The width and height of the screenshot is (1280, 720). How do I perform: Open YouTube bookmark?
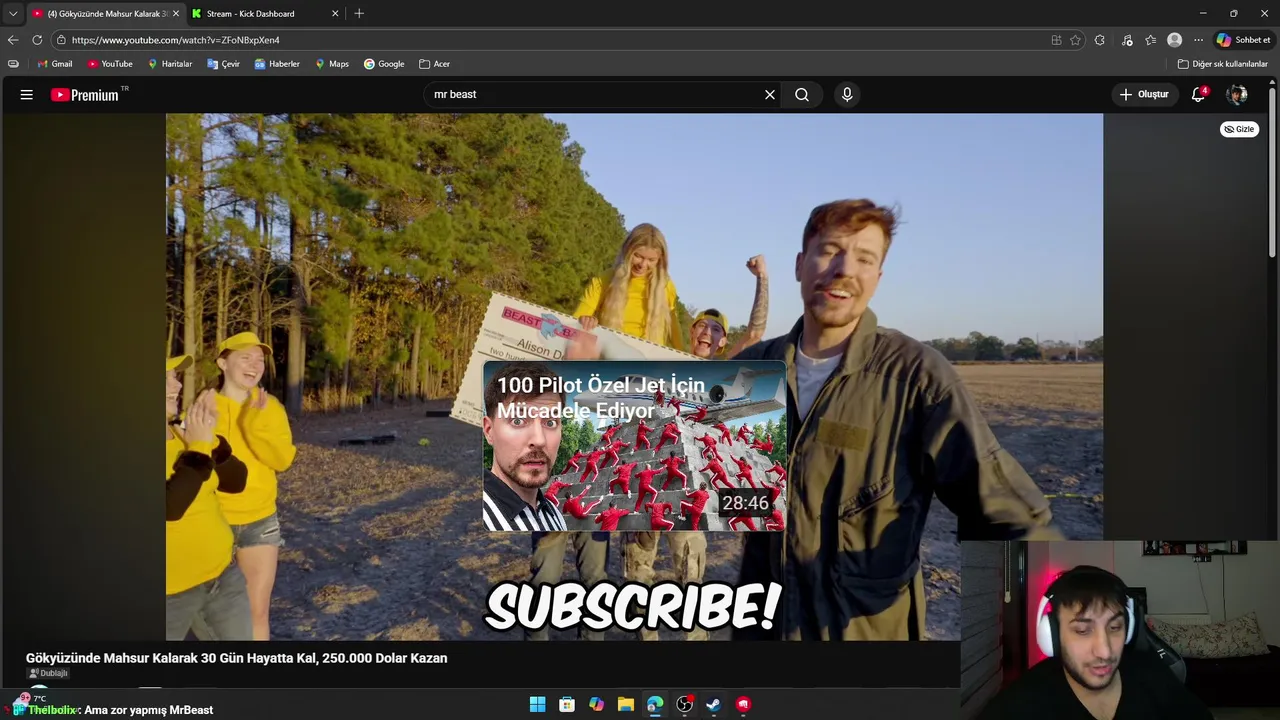point(110,64)
